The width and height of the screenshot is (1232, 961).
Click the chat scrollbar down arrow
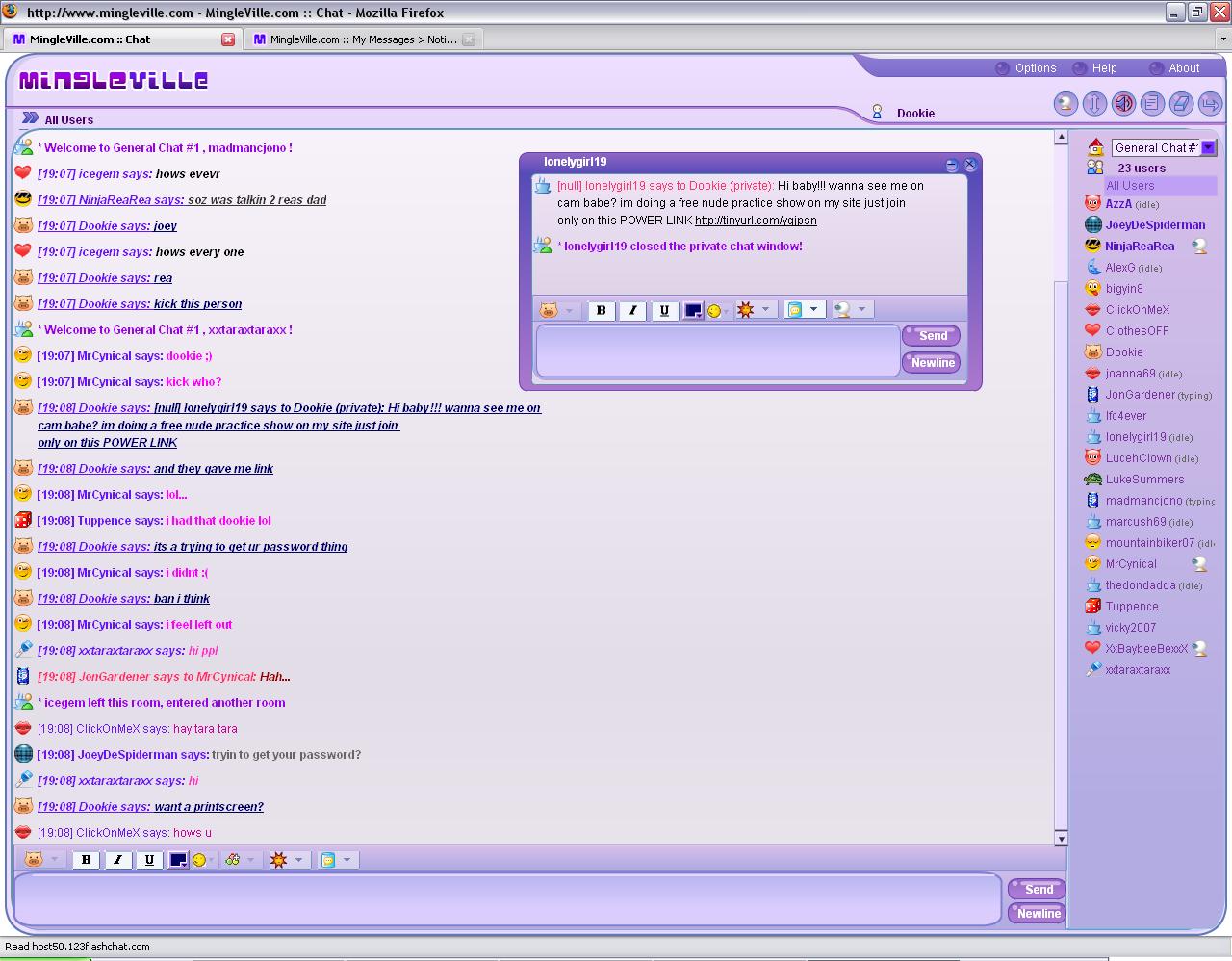[1062, 839]
